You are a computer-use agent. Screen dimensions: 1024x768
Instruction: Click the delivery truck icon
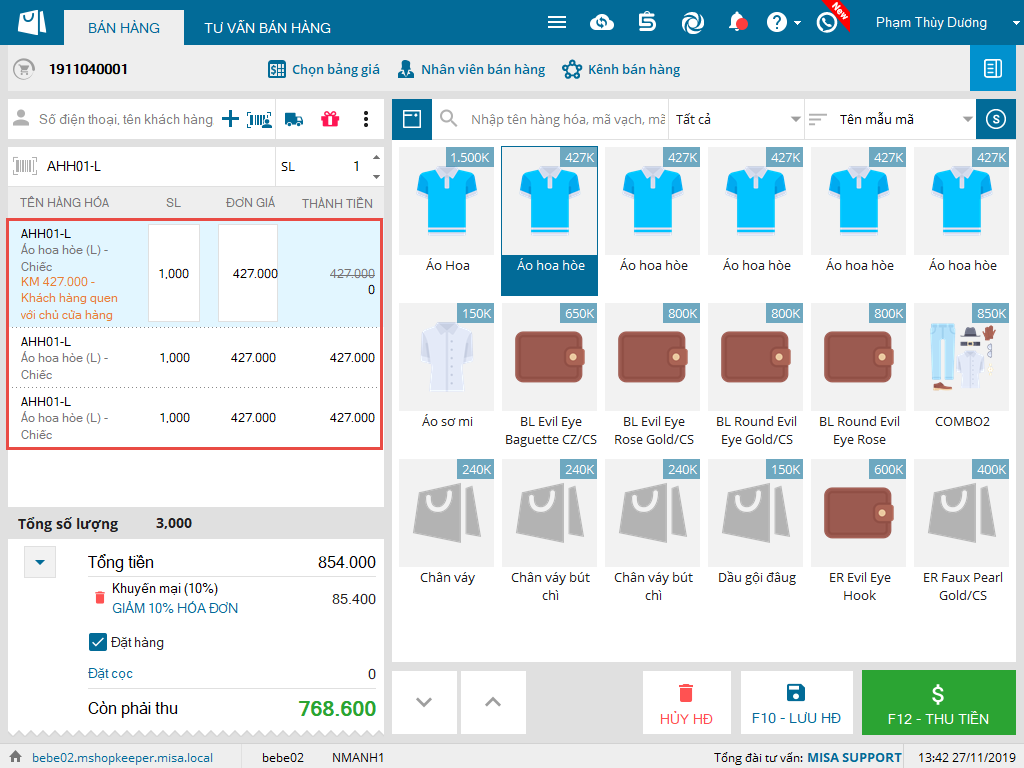coord(294,120)
